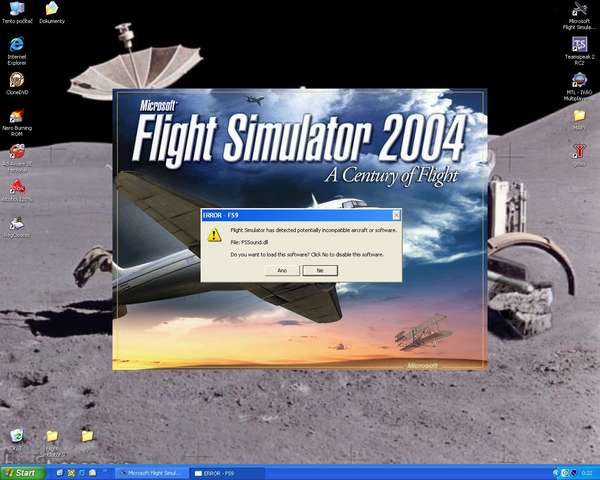The image size is (600, 480).
Task: Open the Dokumenty folder icon
Action: pyautogui.click(x=52, y=13)
